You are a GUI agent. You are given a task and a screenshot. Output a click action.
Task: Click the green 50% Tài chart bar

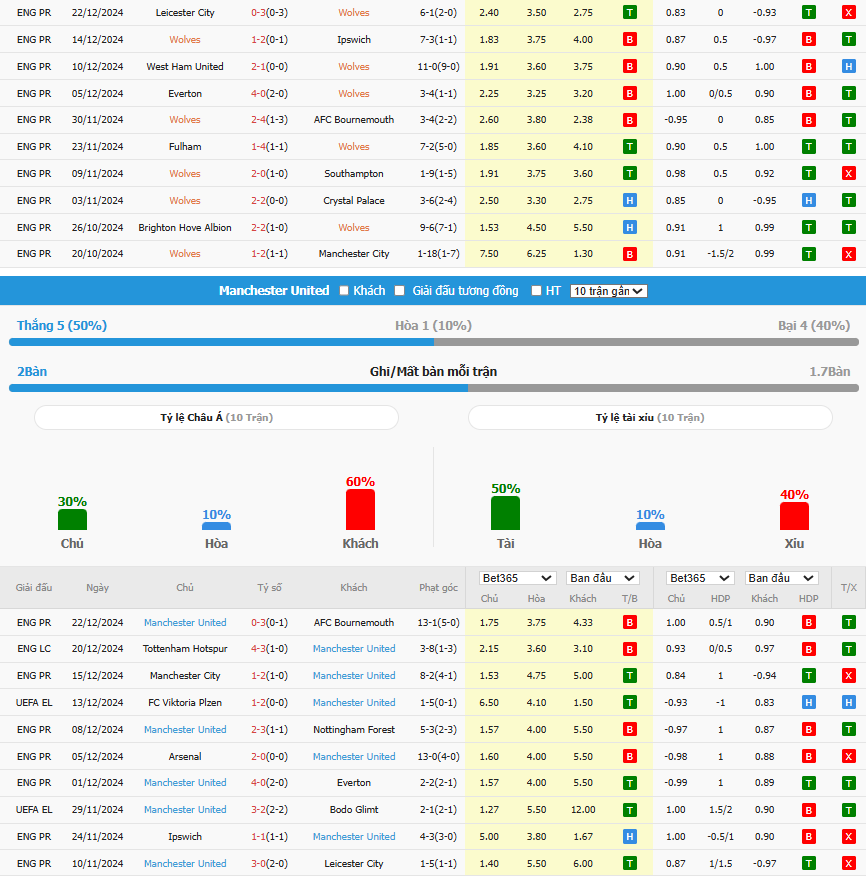pos(505,513)
